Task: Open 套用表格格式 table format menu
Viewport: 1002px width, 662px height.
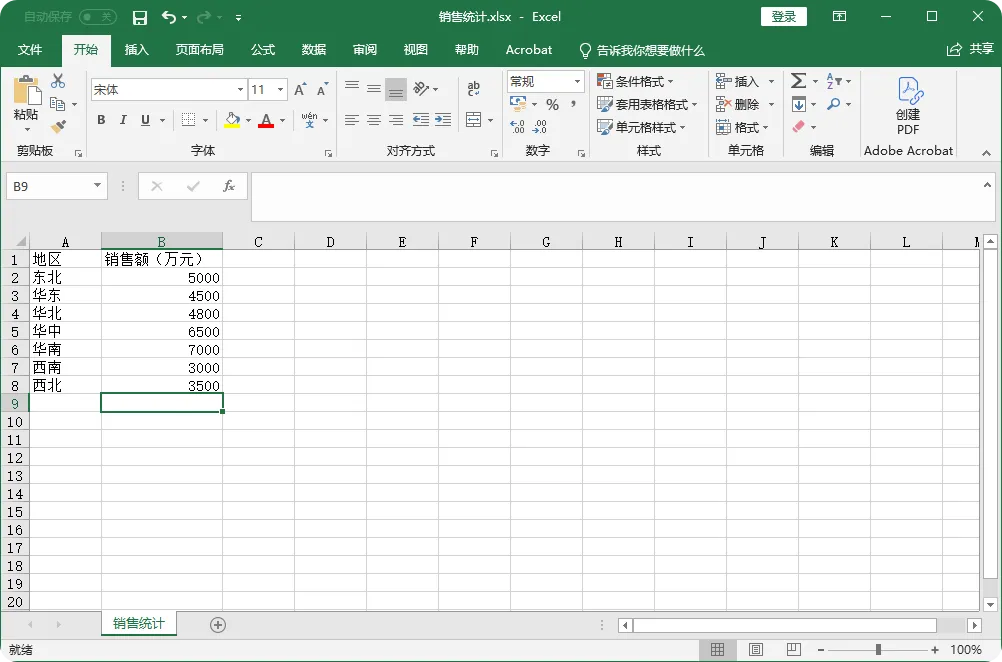Action: [x=647, y=104]
